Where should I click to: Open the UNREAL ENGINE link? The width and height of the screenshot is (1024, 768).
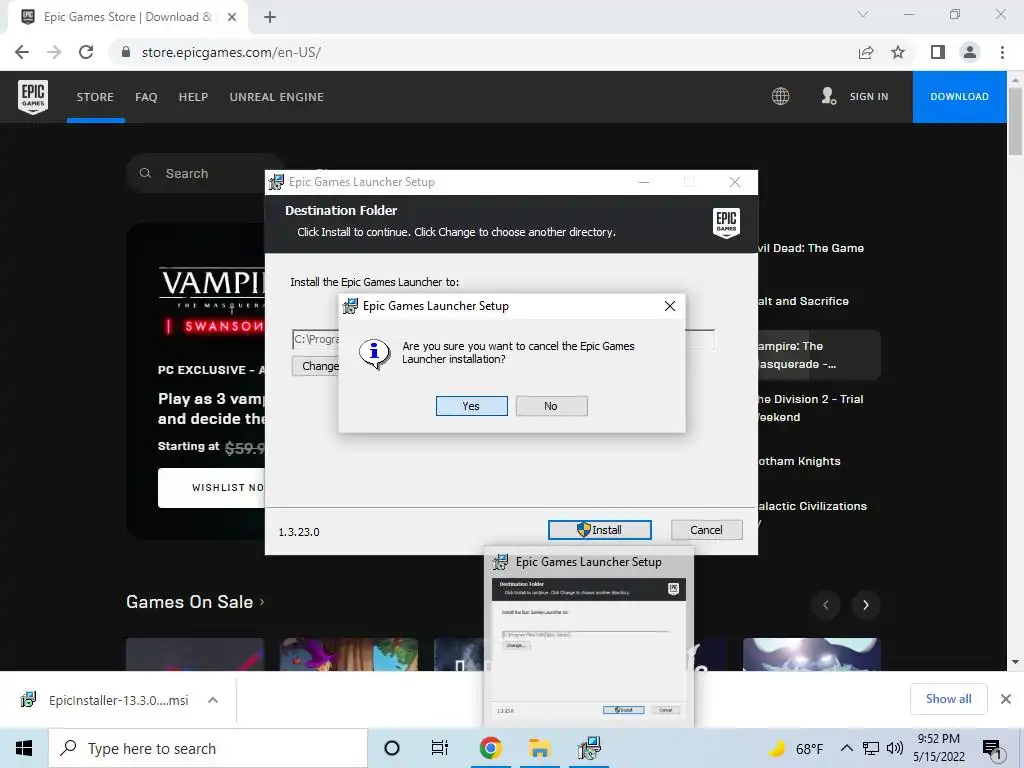[x=276, y=97]
